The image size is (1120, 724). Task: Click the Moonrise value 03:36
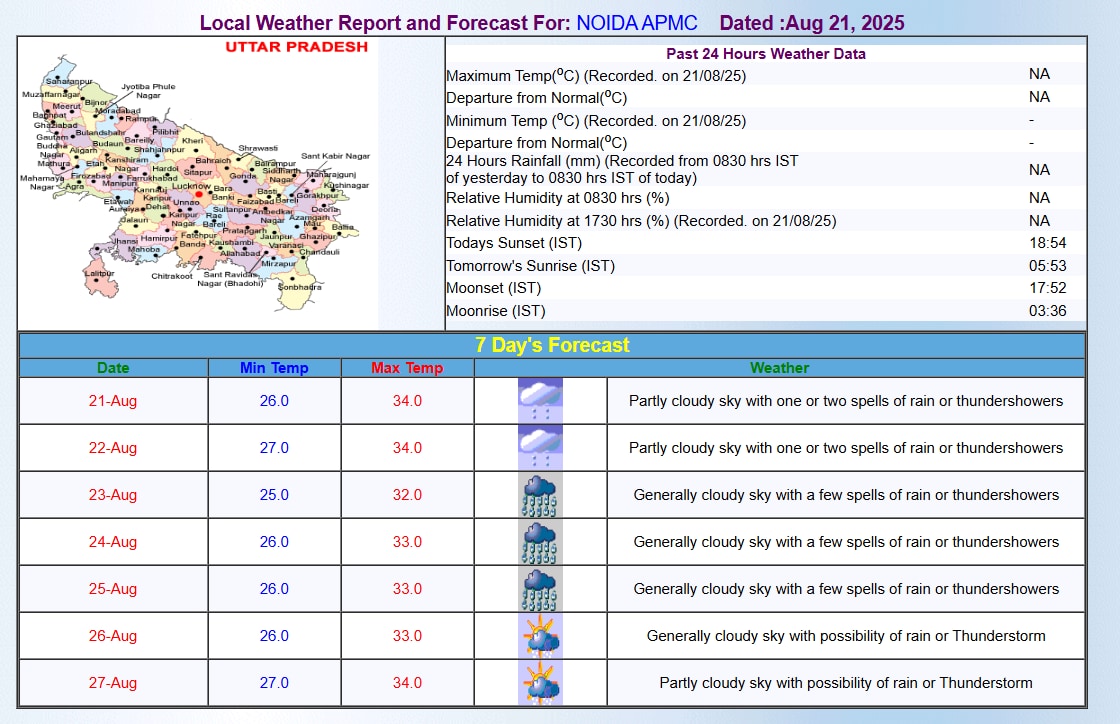1047,311
